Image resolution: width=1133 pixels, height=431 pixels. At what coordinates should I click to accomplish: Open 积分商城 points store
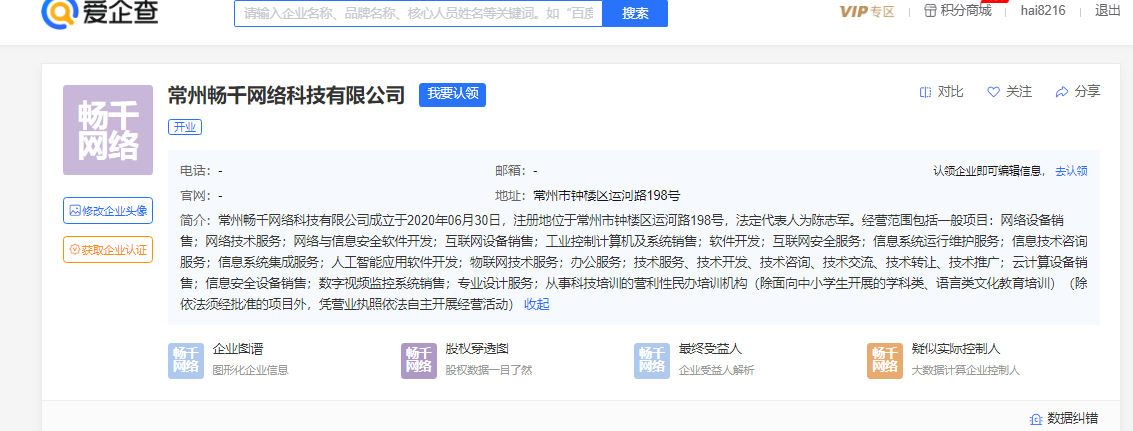(965, 11)
